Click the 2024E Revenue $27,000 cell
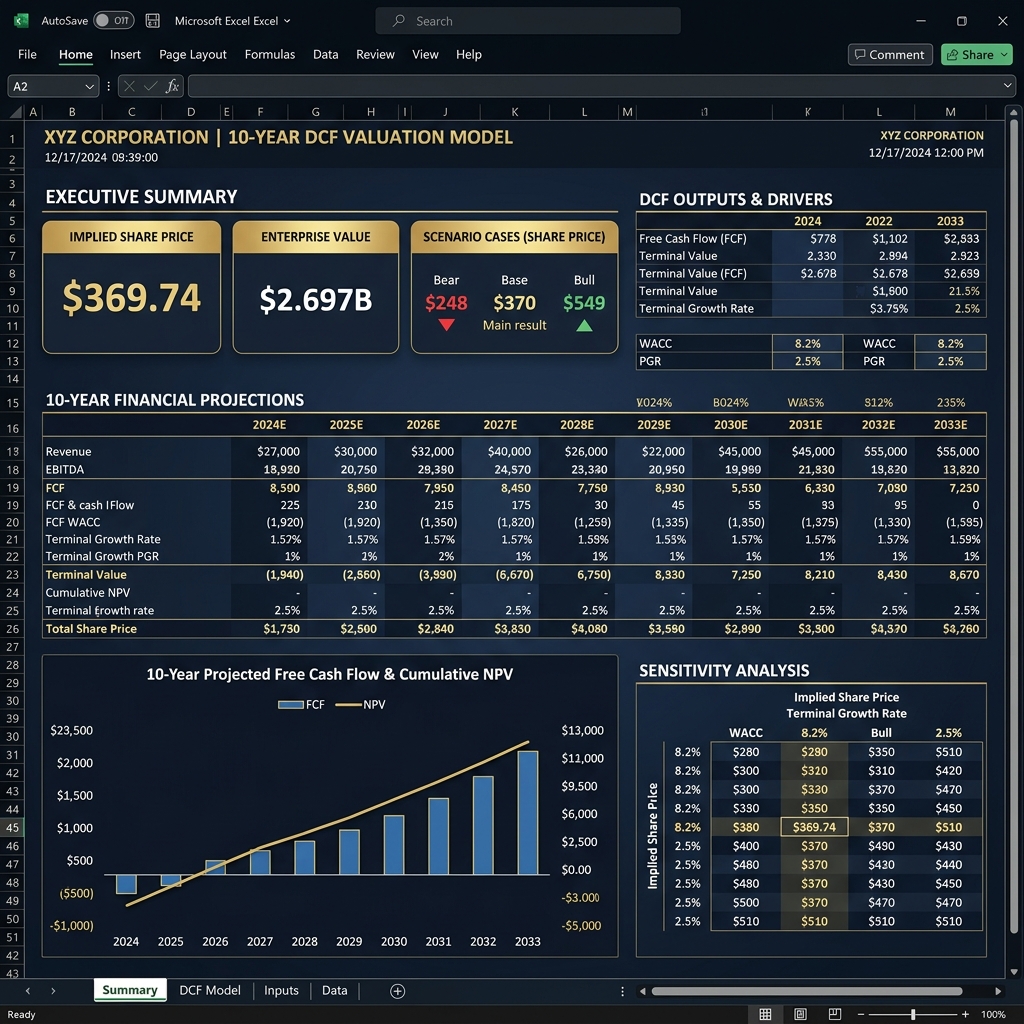Screen dimensions: 1024x1024 click(x=278, y=451)
